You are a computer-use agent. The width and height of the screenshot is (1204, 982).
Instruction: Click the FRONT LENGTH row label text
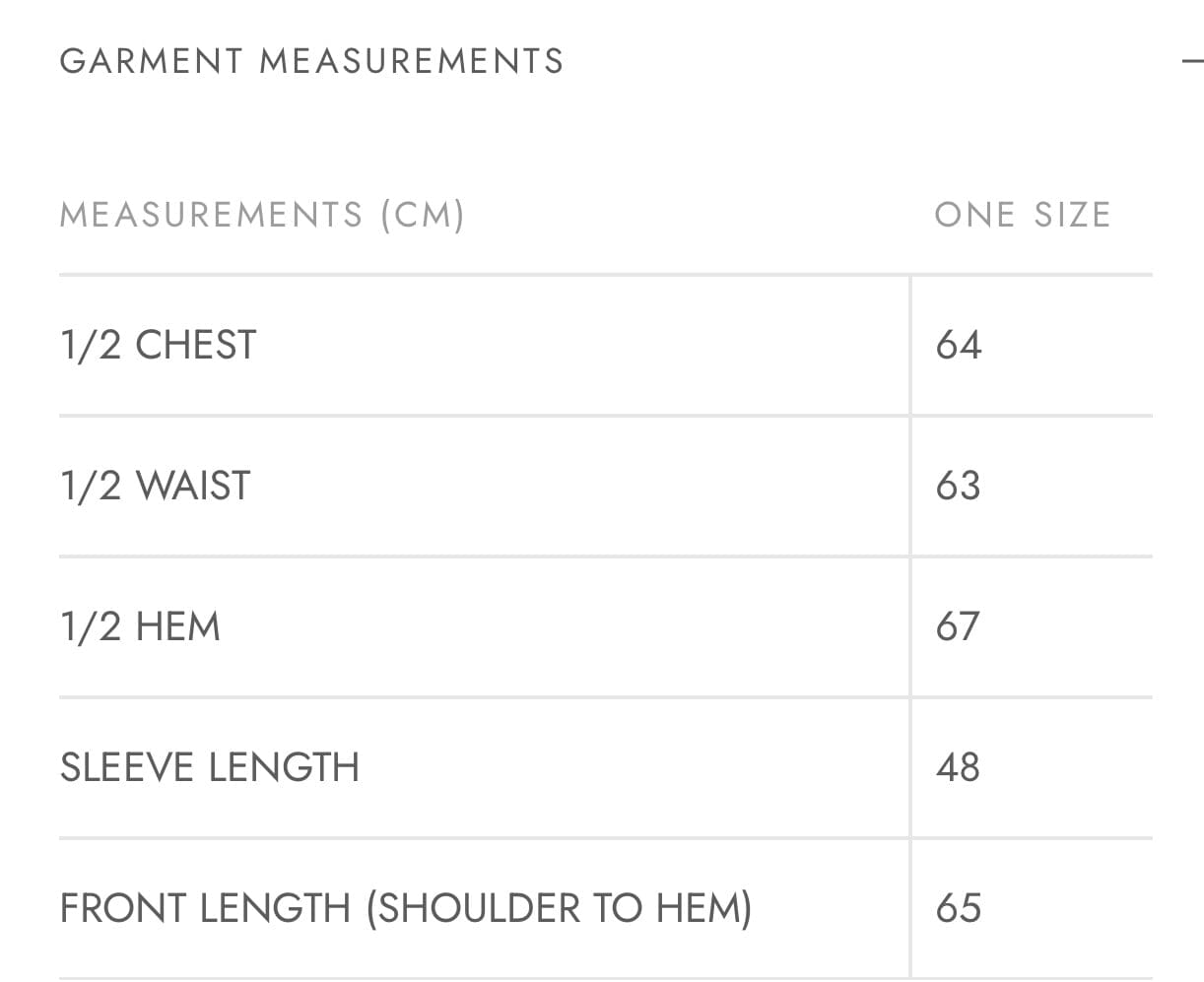[205, 908]
